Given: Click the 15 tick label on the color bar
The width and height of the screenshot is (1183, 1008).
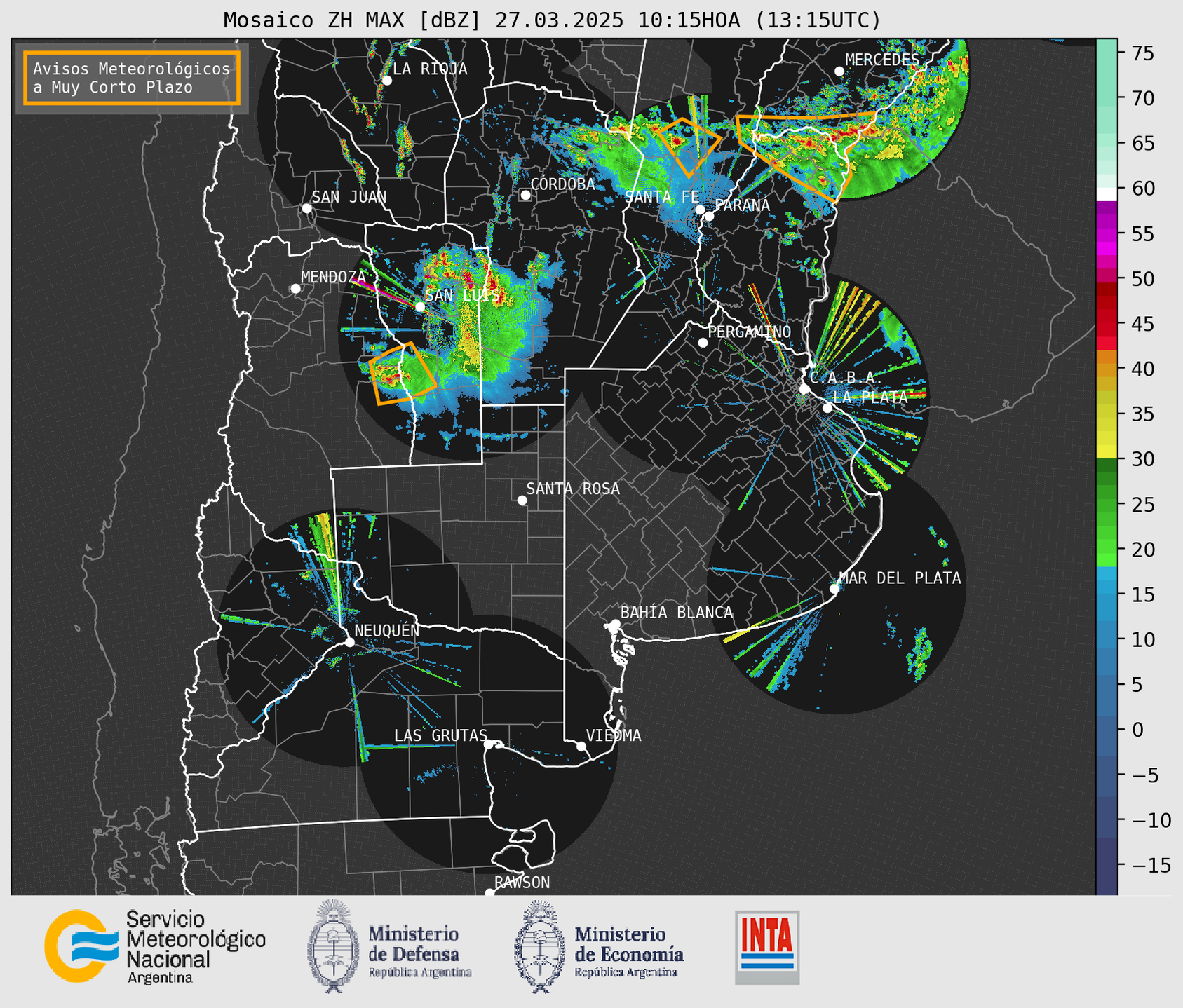Looking at the screenshot, I should point(1144,595).
